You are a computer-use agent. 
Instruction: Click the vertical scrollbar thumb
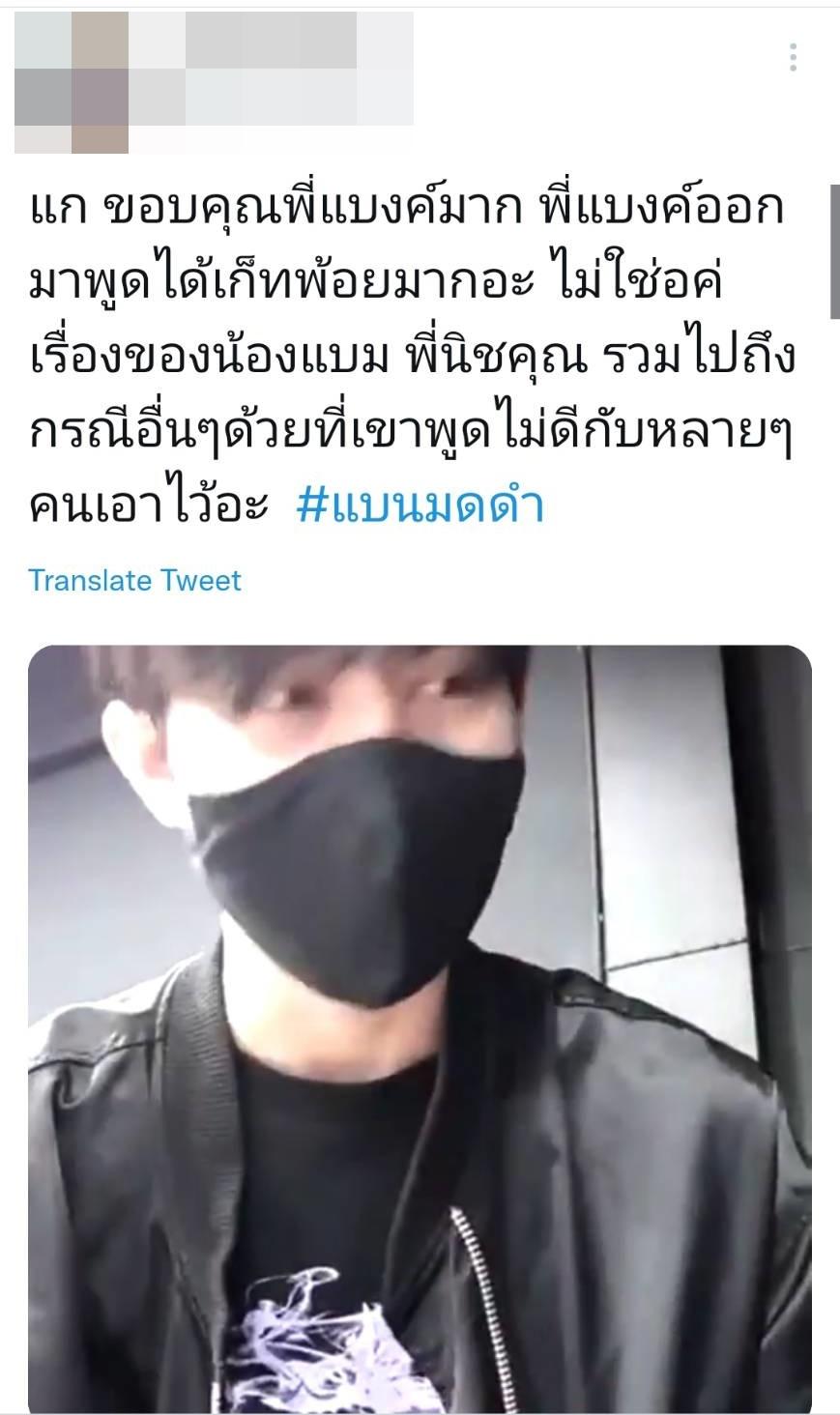point(834,251)
